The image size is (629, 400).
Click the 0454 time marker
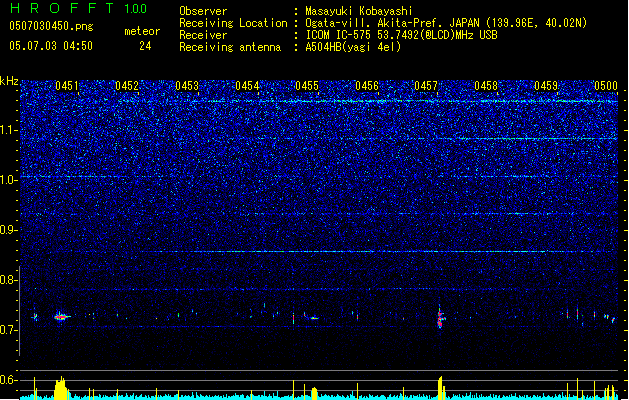point(247,86)
